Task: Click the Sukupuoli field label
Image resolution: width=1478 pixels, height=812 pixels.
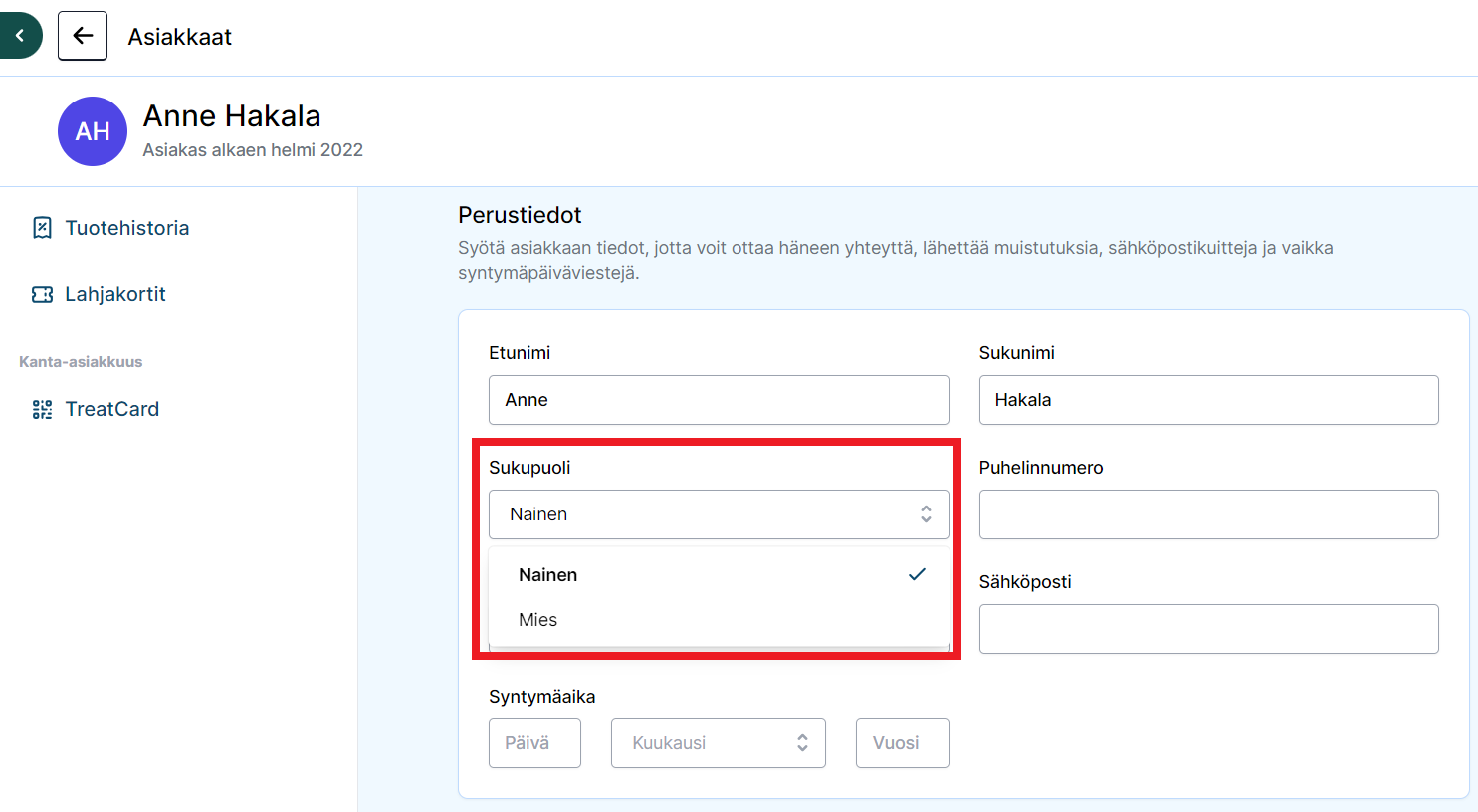Action: click(529, 468)
